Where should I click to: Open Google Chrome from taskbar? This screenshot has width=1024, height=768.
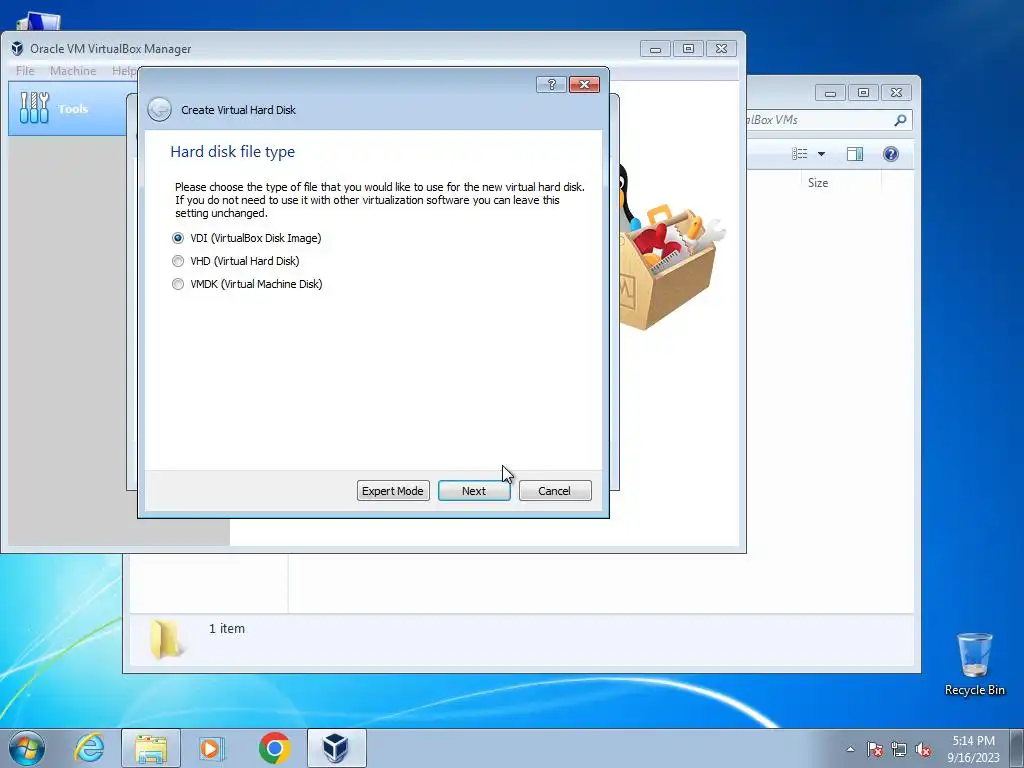[x=274, y=748]
